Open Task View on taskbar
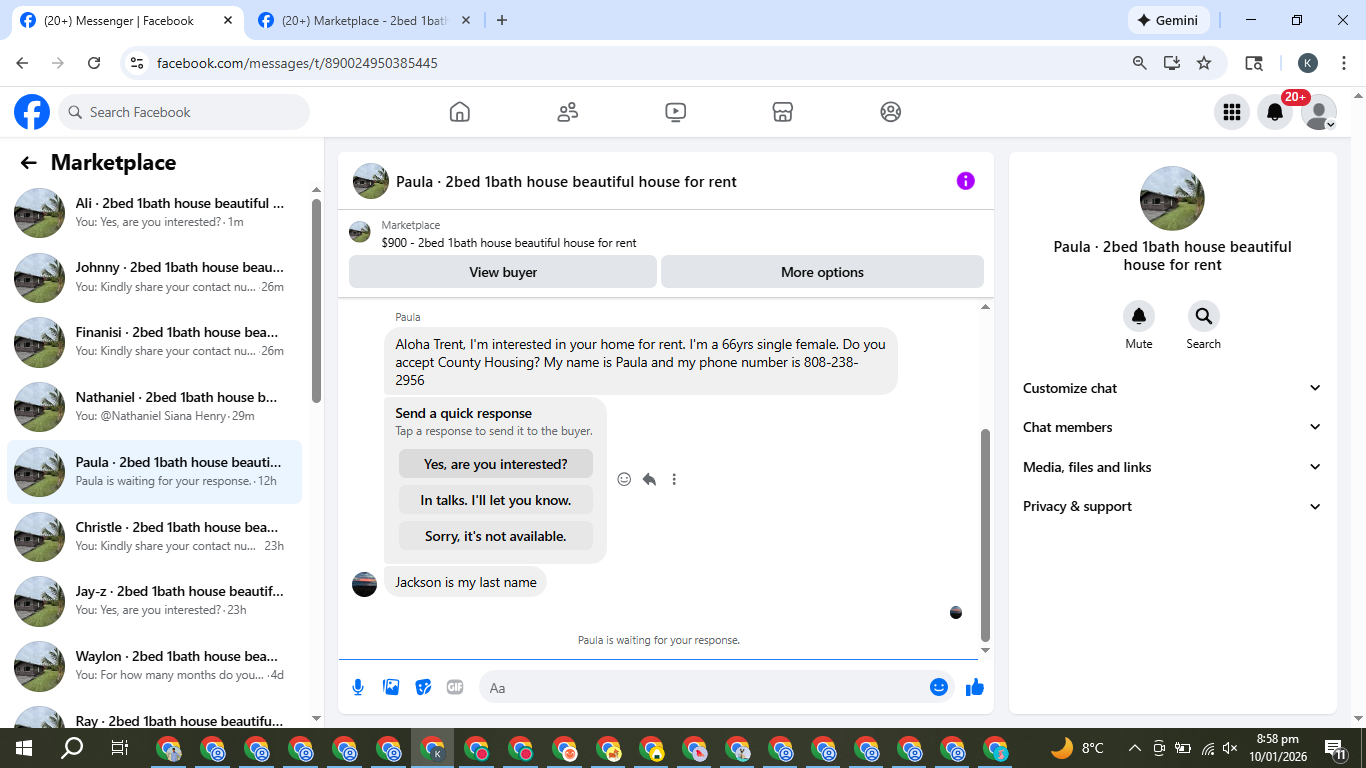The height and width of the screenshot is (768, 1366). point(119,747)
